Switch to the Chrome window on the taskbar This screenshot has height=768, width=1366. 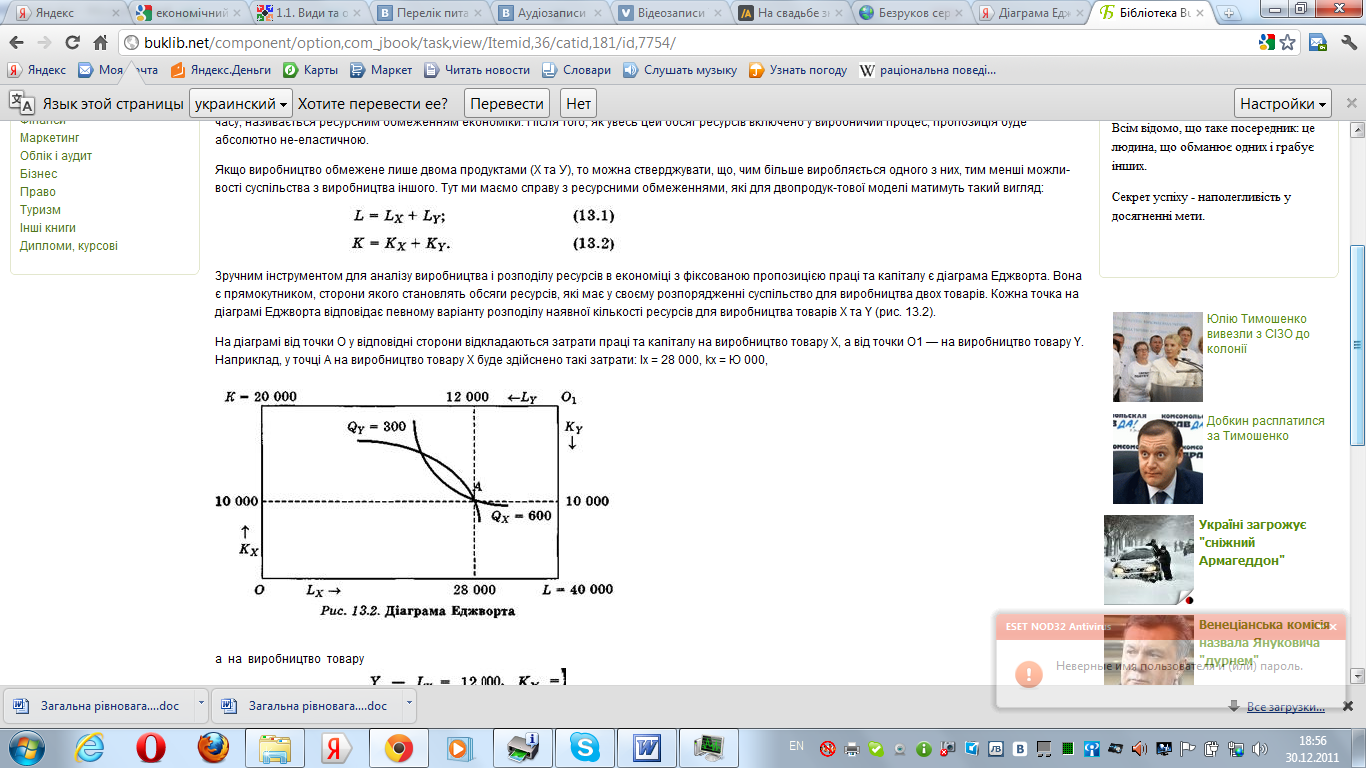(398, 747)
